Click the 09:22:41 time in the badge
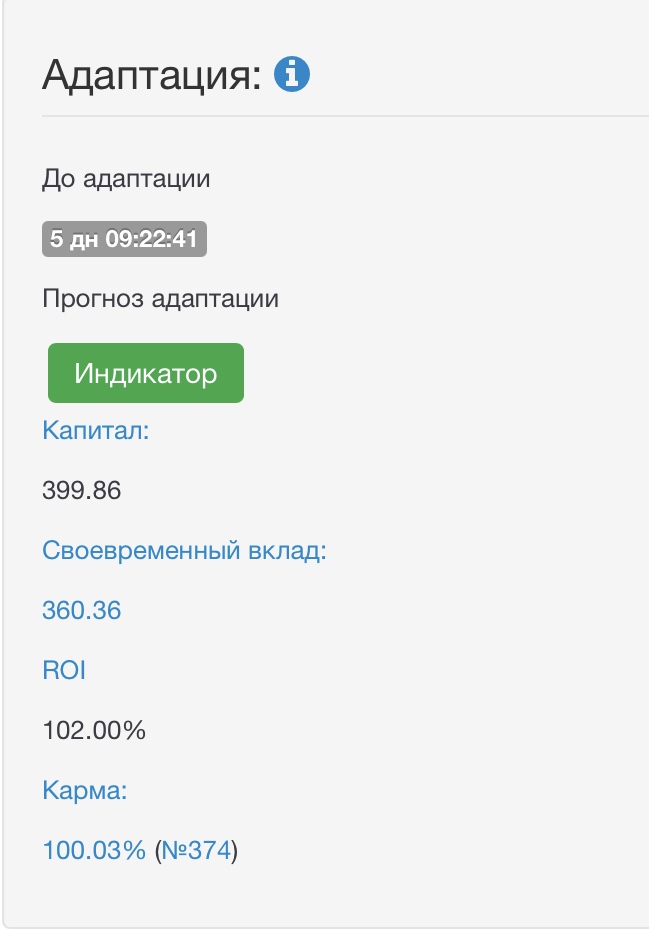This screenshot has height=929, width=649. point(151,239)
